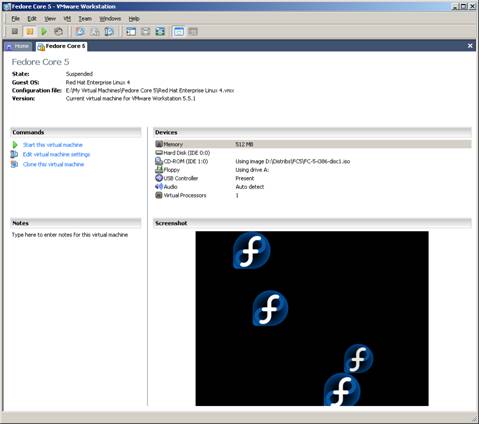Click the 'Auto detect' audio value
479x424 pixels.
(250, 187)
